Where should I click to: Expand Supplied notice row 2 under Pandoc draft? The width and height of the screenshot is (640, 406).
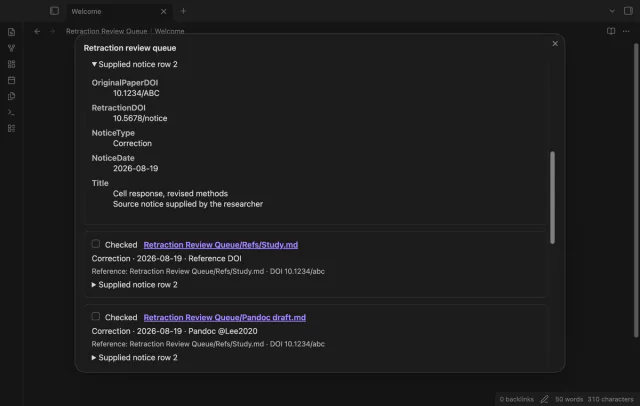(x=135, y=357)
